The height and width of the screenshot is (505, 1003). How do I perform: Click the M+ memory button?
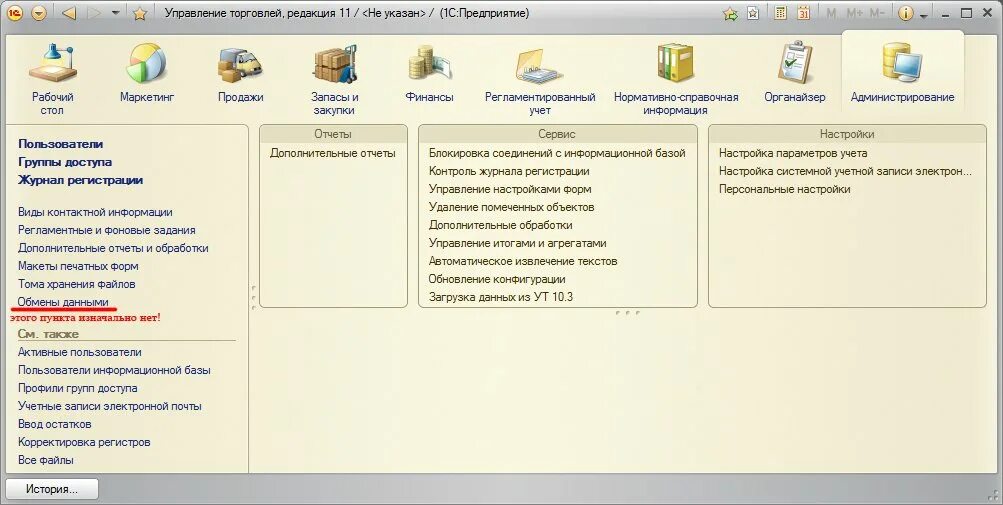click(855, 13)
